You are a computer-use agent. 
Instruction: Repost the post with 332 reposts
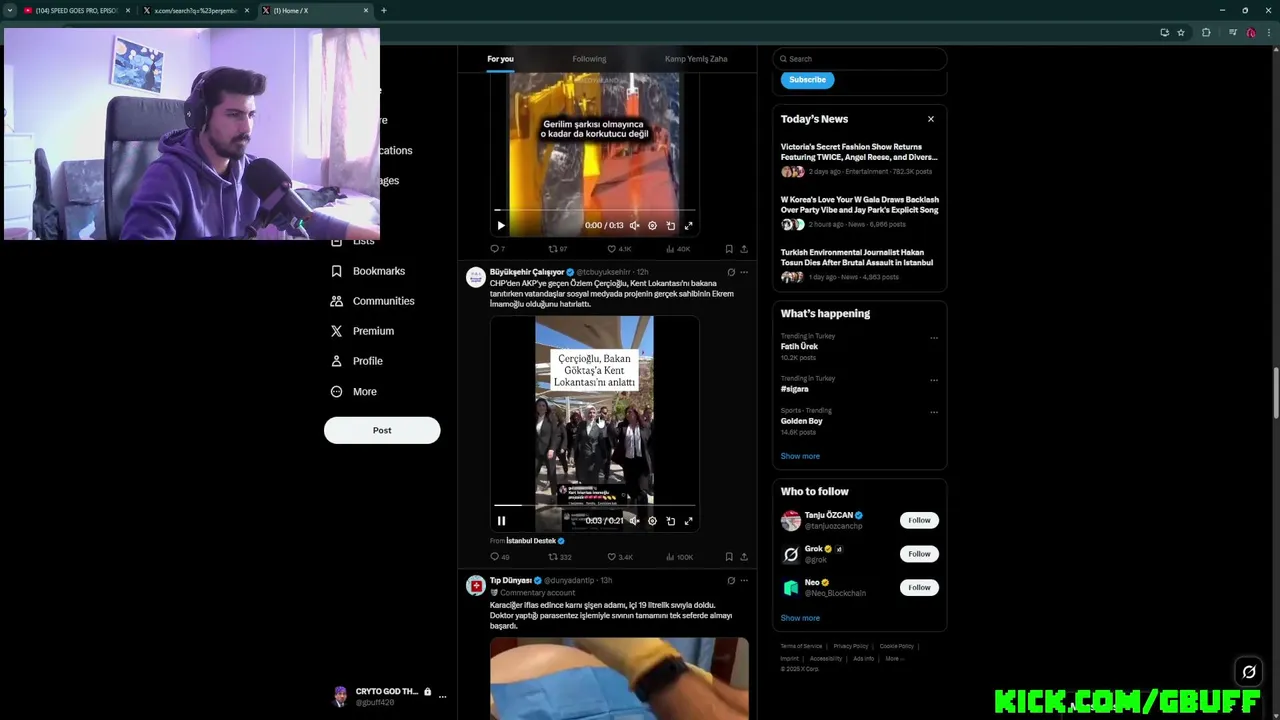pos(559,556)
